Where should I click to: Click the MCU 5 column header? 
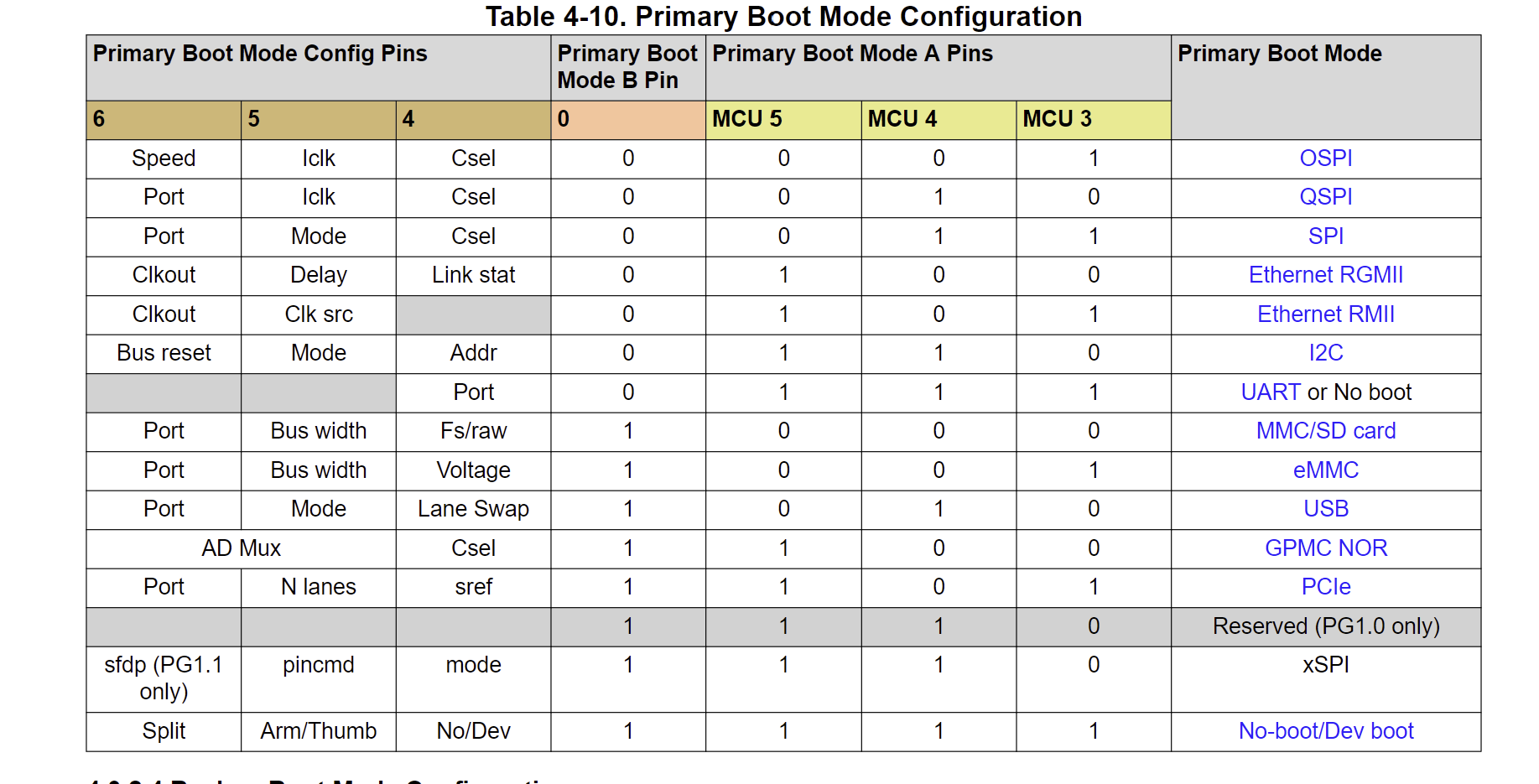[x=782, y=119]
